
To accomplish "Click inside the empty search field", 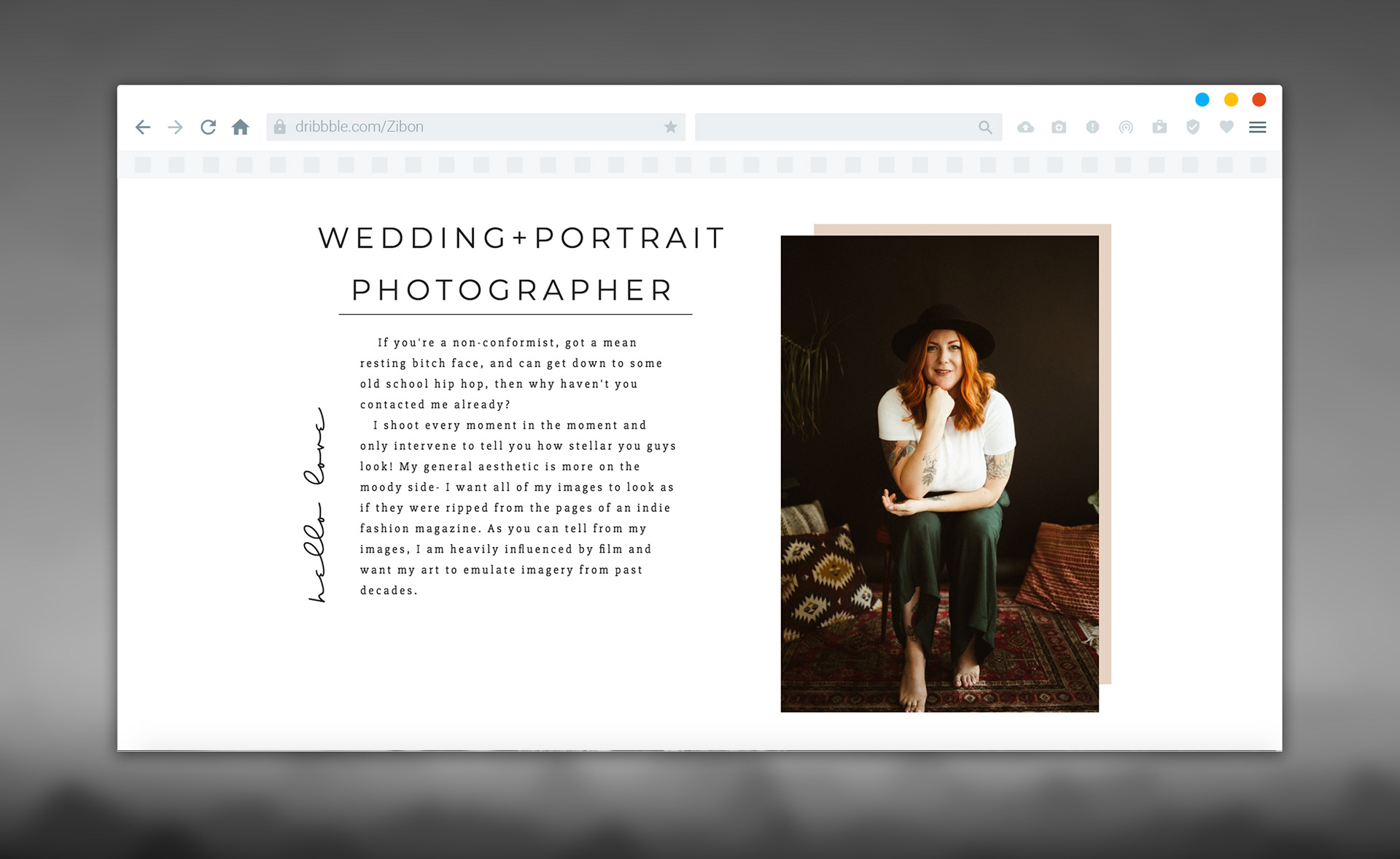I will click(x=831, y=127).
